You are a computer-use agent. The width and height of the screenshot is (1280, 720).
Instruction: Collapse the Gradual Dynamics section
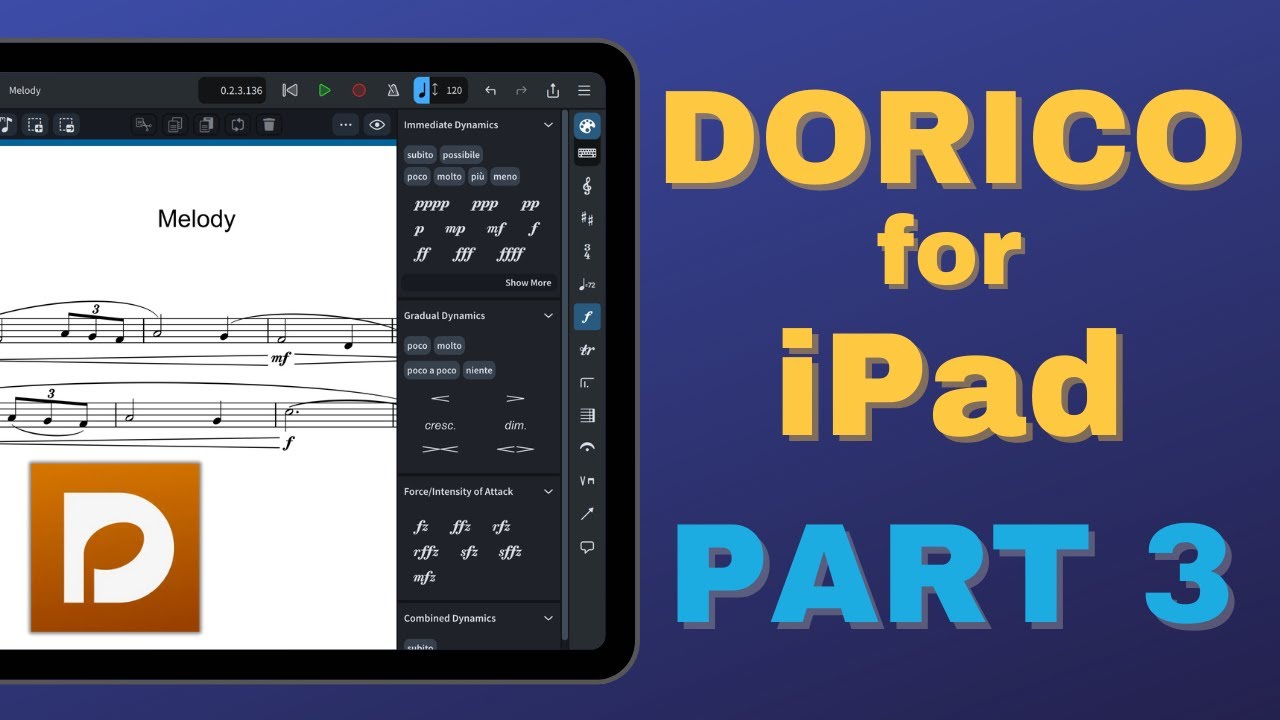pyautogui.click(x=548, y=316)
